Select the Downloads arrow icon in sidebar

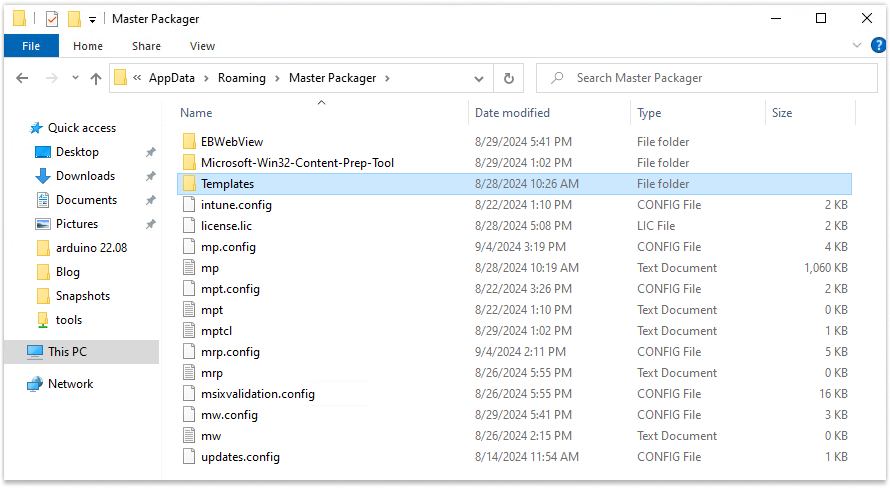(x=43, y=176)
